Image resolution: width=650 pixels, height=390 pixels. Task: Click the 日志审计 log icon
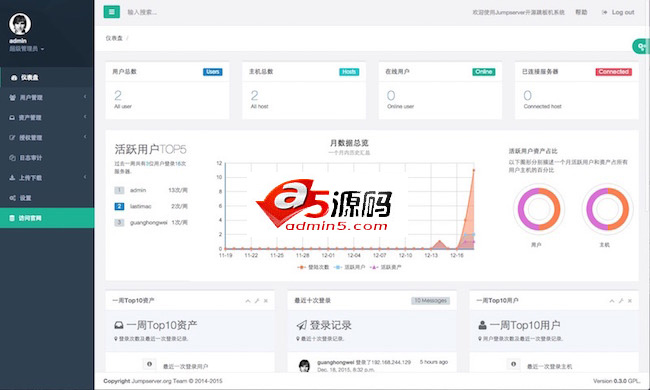coord(12,157)
